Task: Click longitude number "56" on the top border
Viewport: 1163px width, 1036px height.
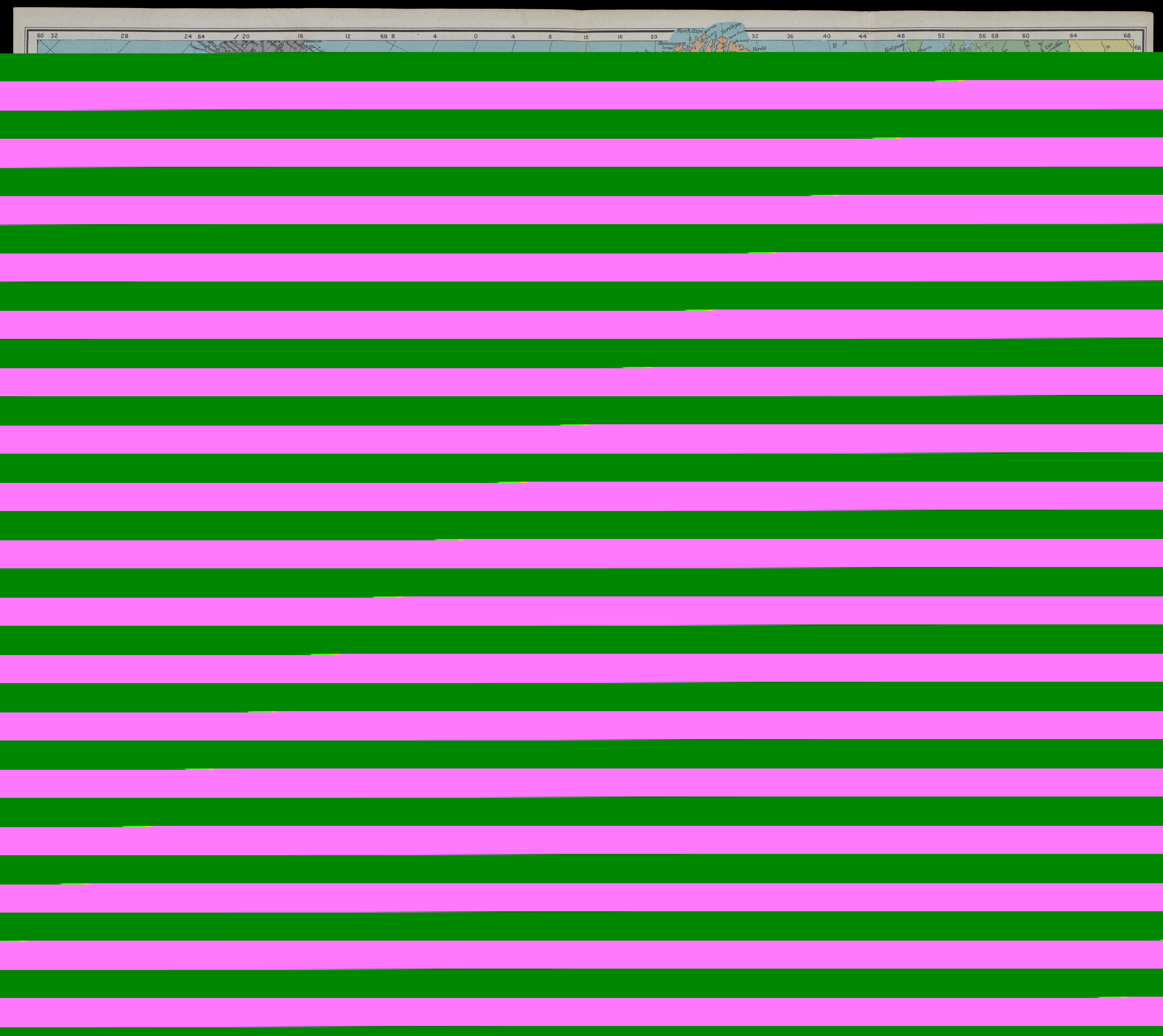Action: pos(983,36)
